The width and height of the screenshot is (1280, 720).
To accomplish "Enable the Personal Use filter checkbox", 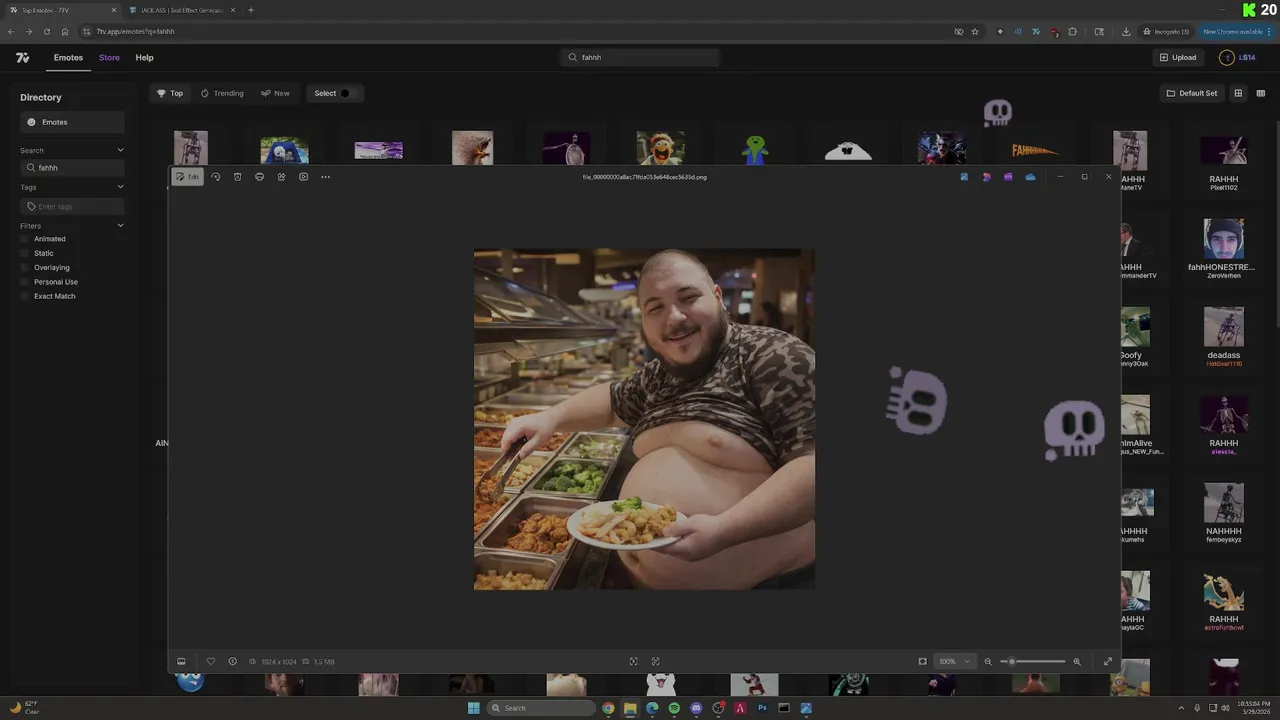I will pos(25,282).
